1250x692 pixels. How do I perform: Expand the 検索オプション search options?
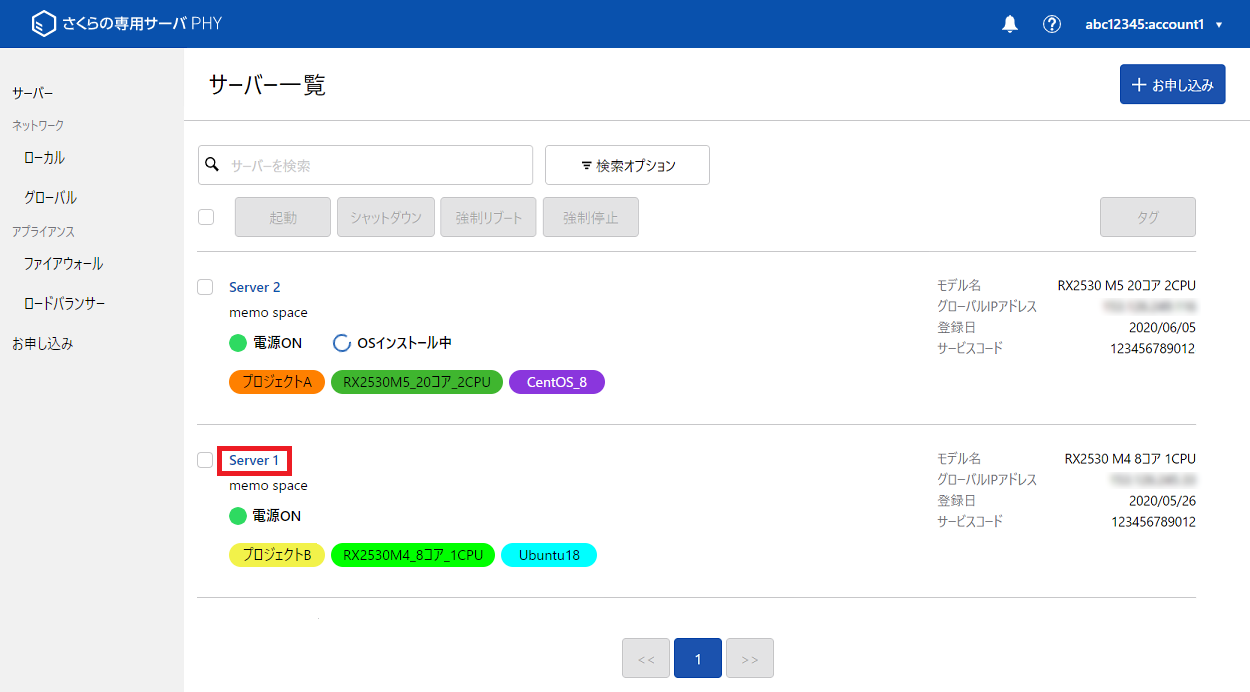pyautogui.click(x=627, y=165)
